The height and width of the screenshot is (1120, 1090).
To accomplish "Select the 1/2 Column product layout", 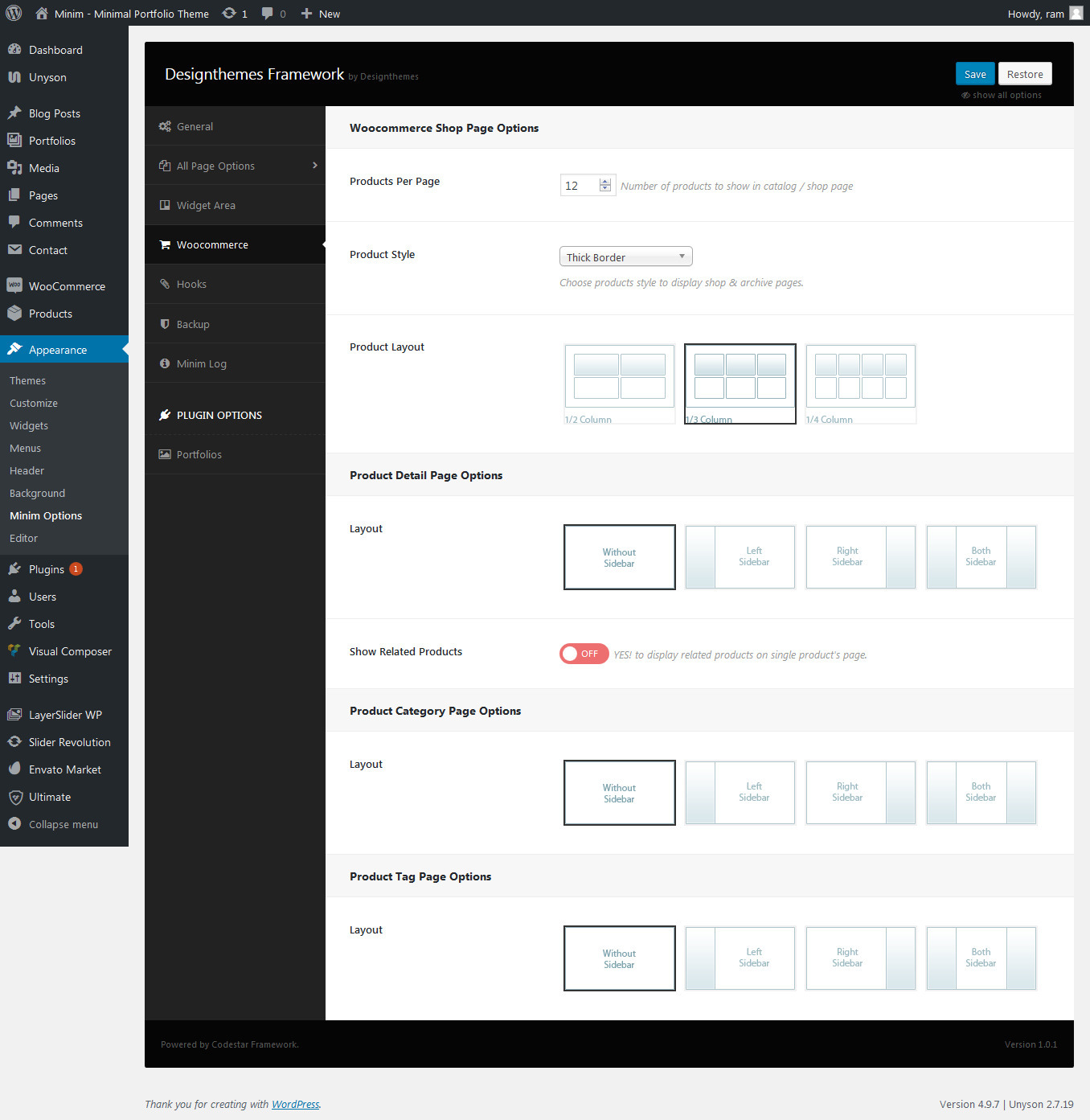I will 620,384.
